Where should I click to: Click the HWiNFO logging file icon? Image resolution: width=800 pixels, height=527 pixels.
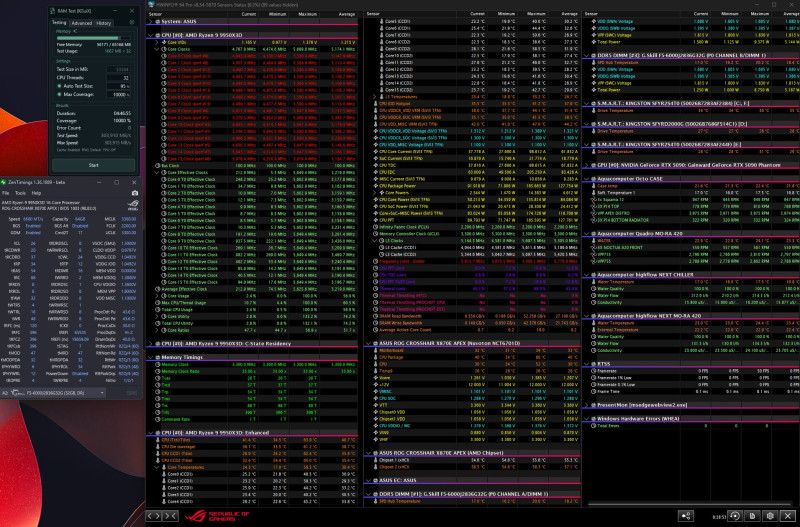[752, 516]
